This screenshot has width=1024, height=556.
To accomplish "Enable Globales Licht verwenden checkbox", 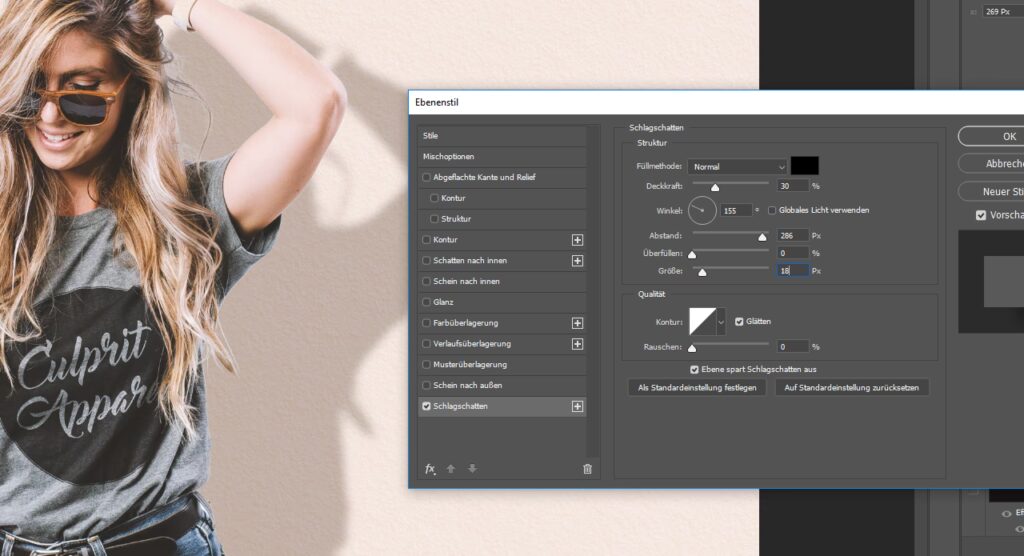I will [x=772, y=210].
